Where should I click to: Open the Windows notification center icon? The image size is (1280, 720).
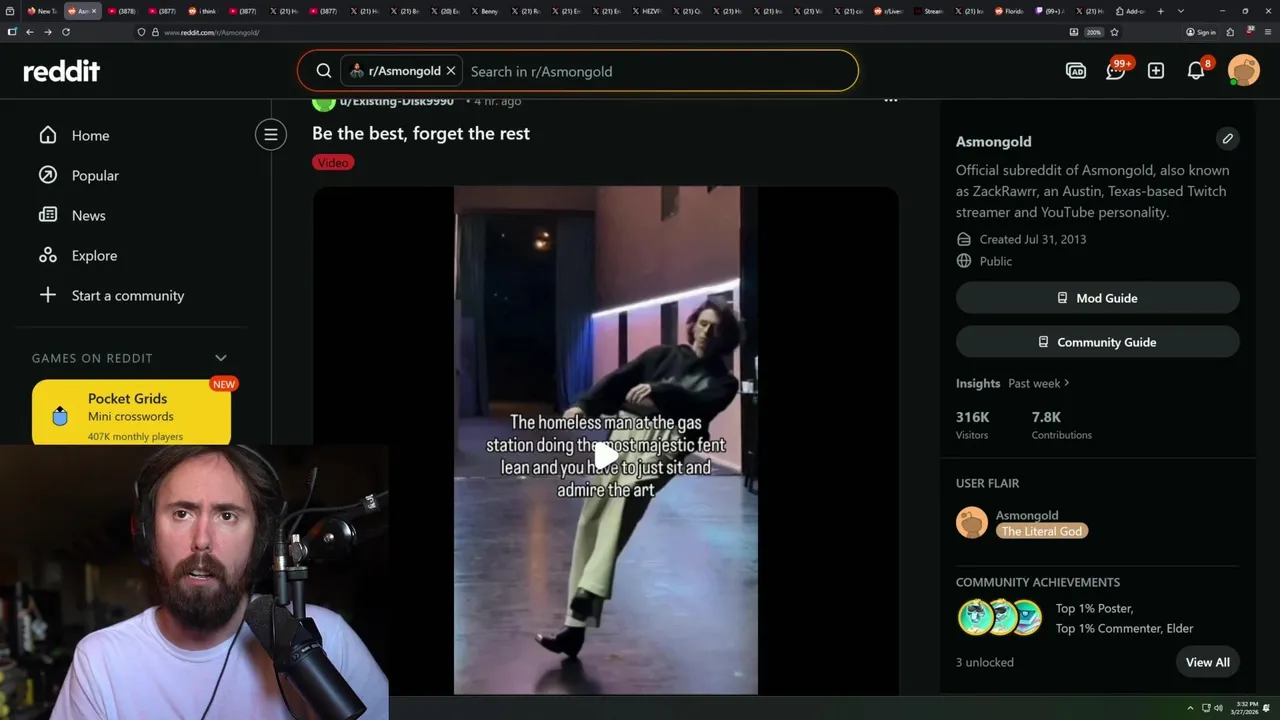click(1264, 708)
